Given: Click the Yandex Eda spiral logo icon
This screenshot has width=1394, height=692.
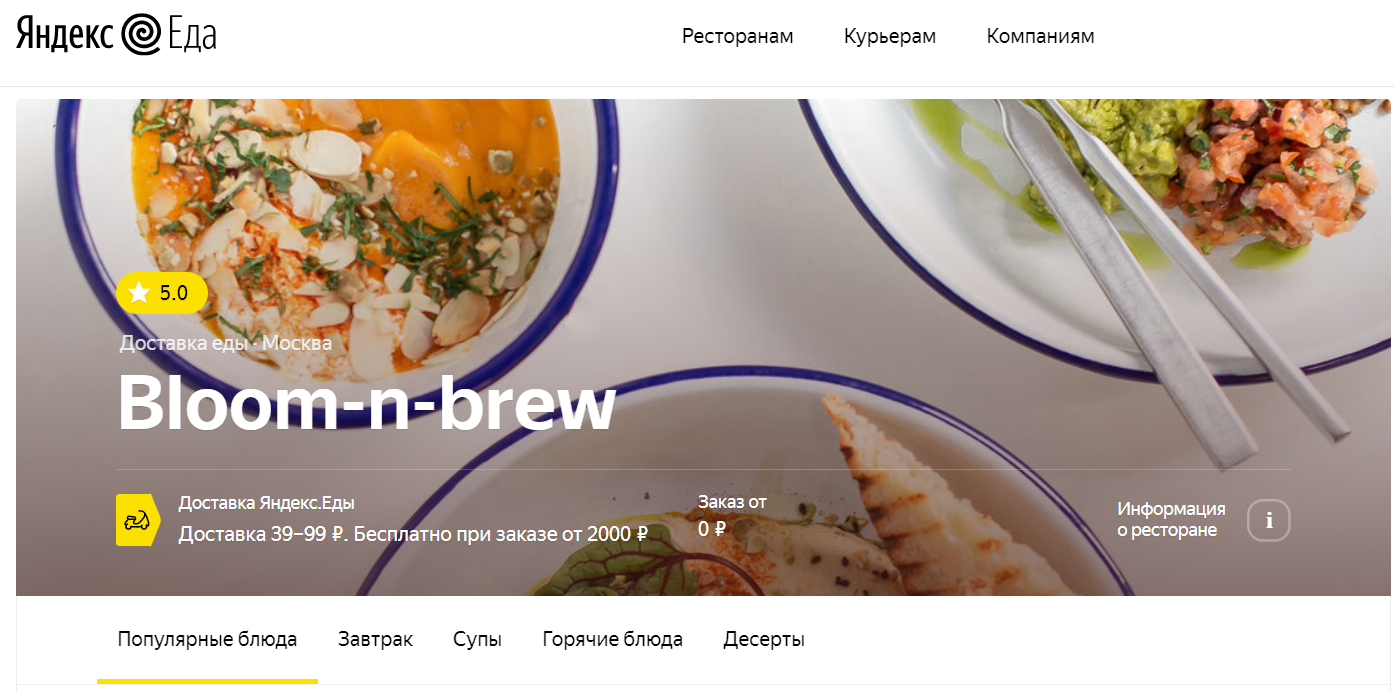Looking at the screenshot, I should click(140, 35).
